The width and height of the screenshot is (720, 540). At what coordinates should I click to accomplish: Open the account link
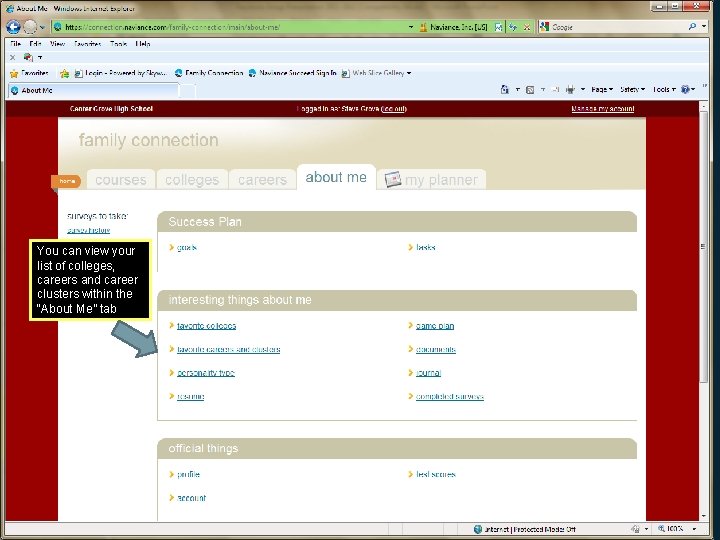pyautogui.click(x=191, y=498)
